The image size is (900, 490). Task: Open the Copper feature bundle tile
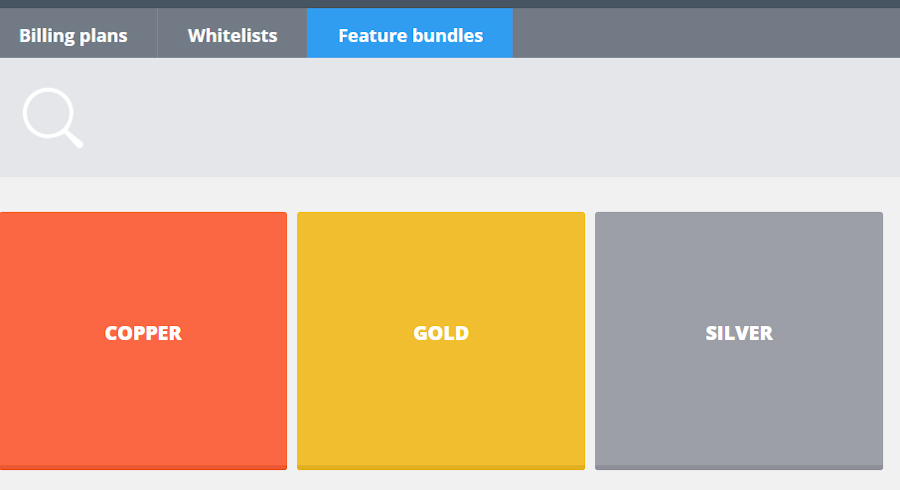coord(143,340)
